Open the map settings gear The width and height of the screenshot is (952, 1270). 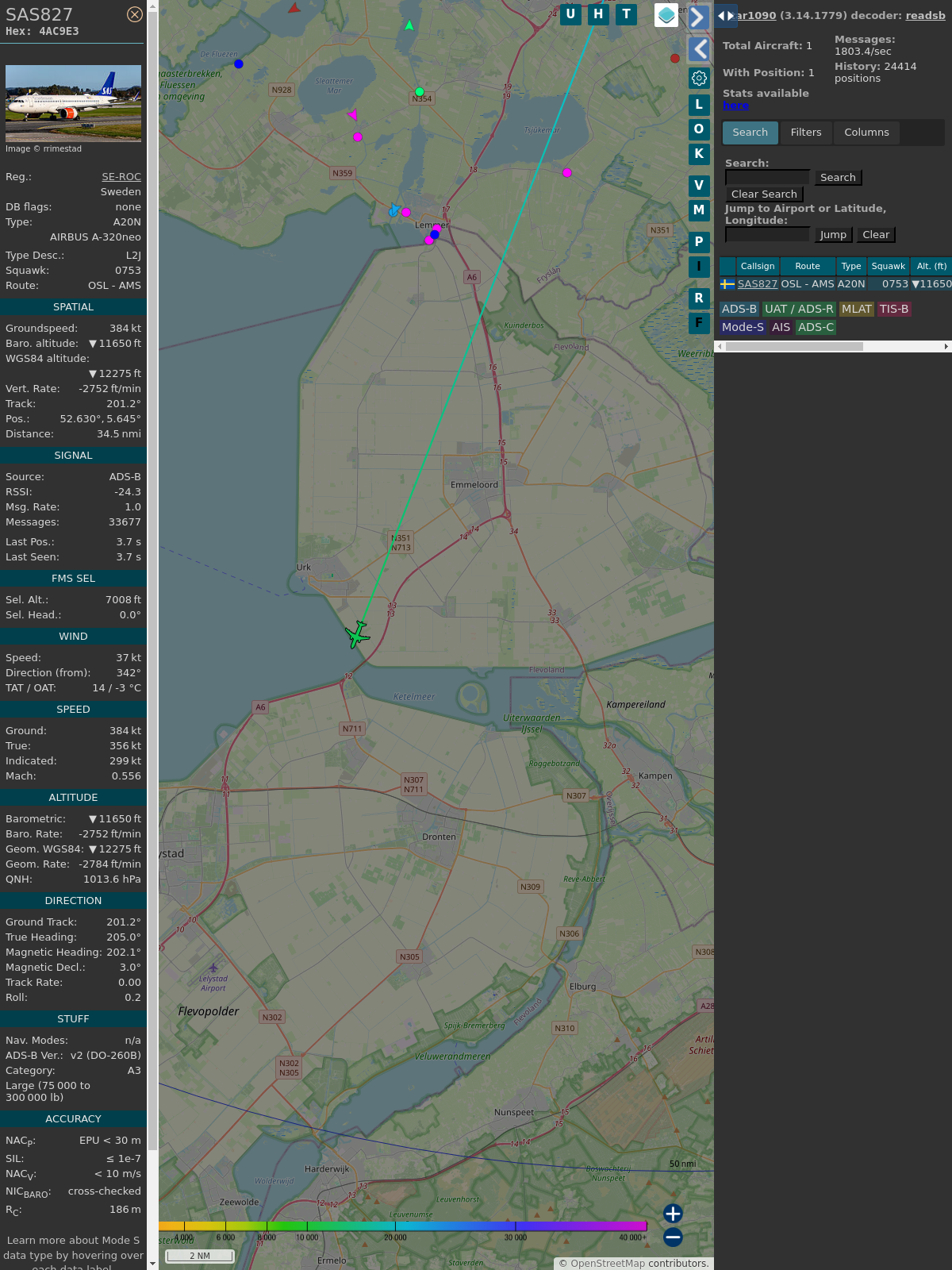pos(699,78)
